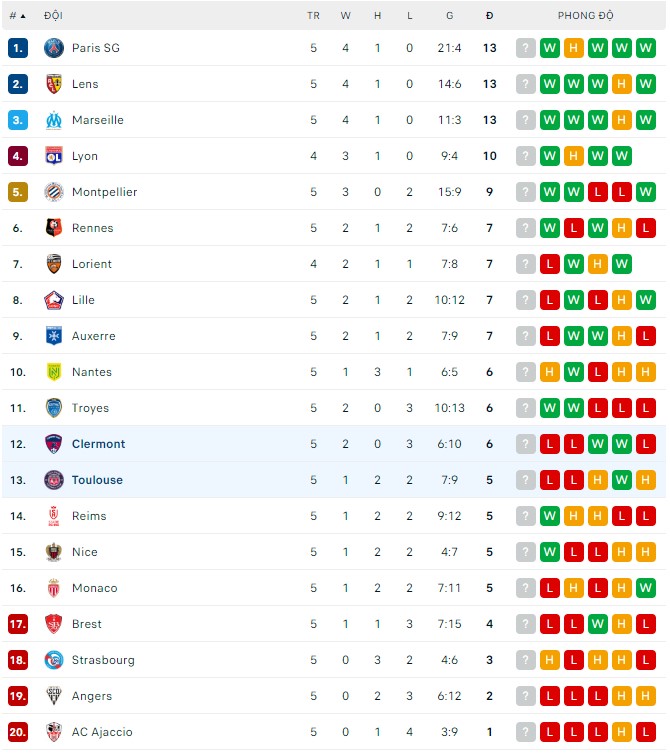The width and height of the screenshot is (670, 754).
Task: Click the question mark next-match badge for Paris SG
Action: point(526,48)
